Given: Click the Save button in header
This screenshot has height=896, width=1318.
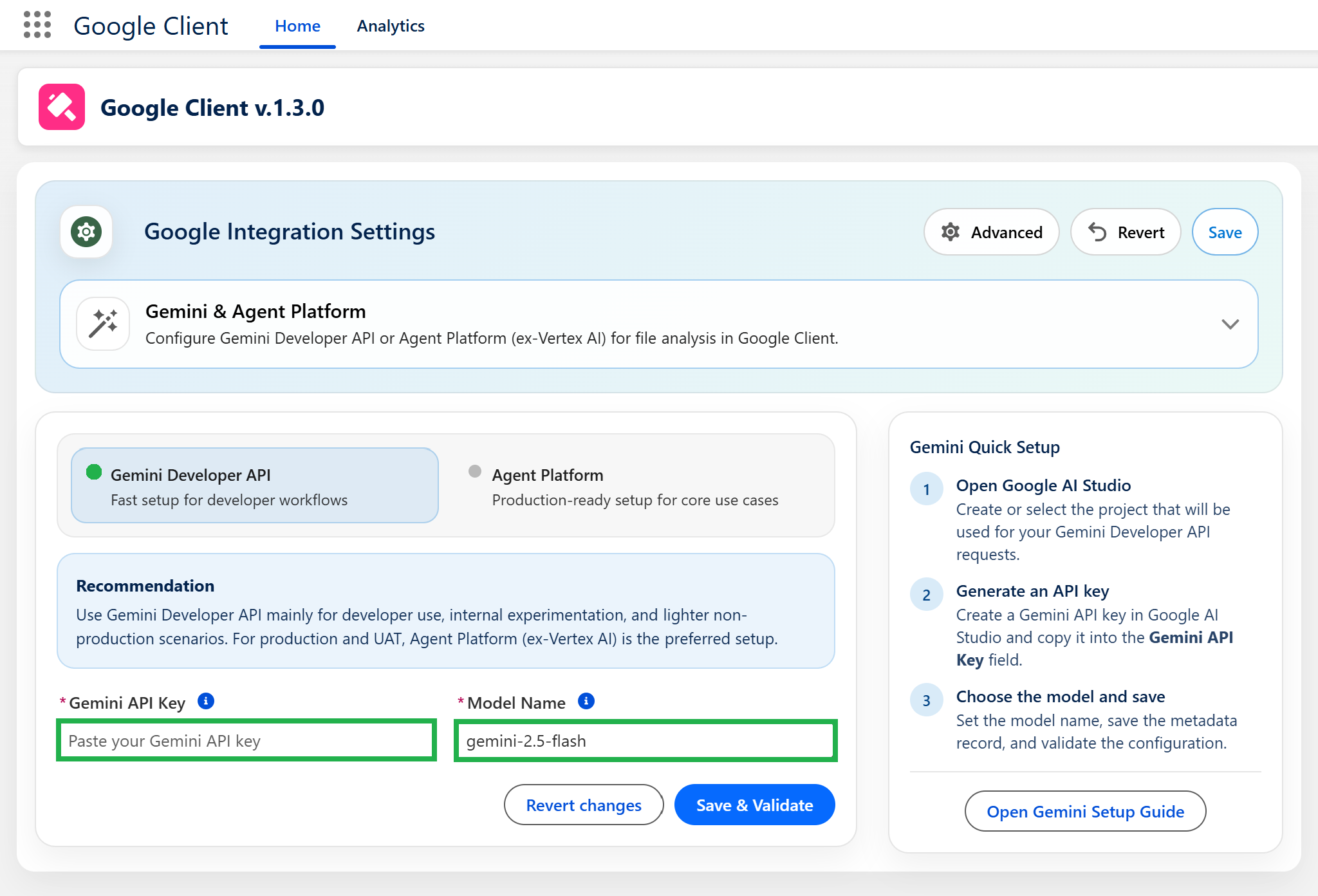Looking at the screenshot, I should (1225, 232).
